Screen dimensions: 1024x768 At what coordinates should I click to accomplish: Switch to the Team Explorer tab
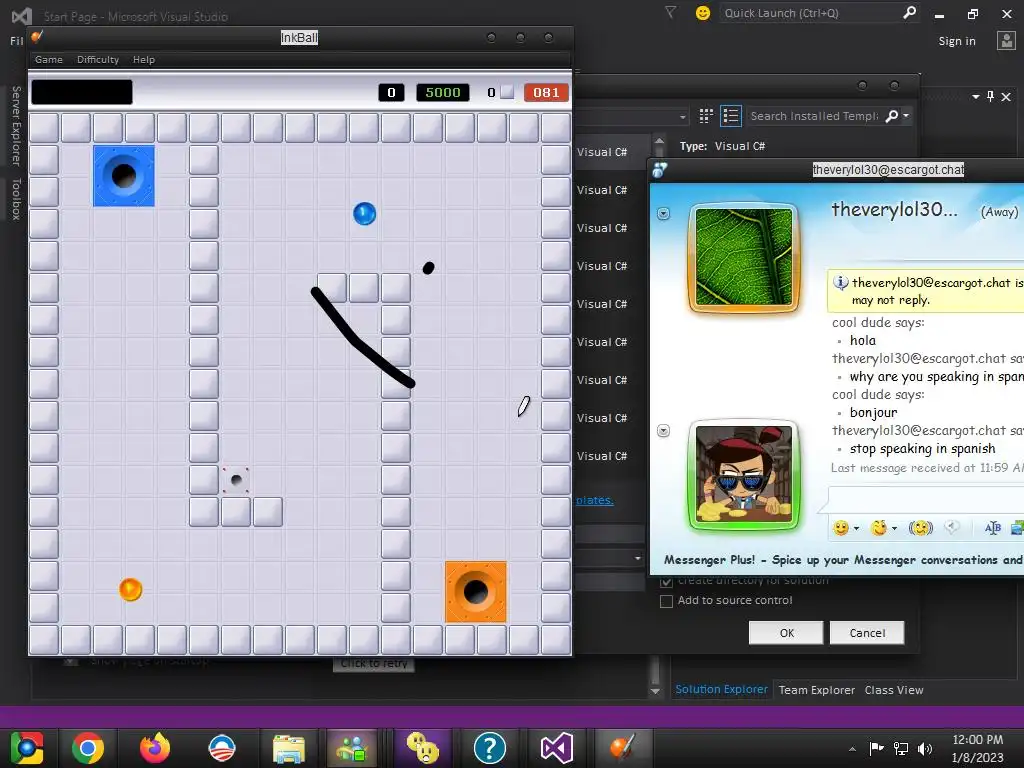(x=816, y=690)
